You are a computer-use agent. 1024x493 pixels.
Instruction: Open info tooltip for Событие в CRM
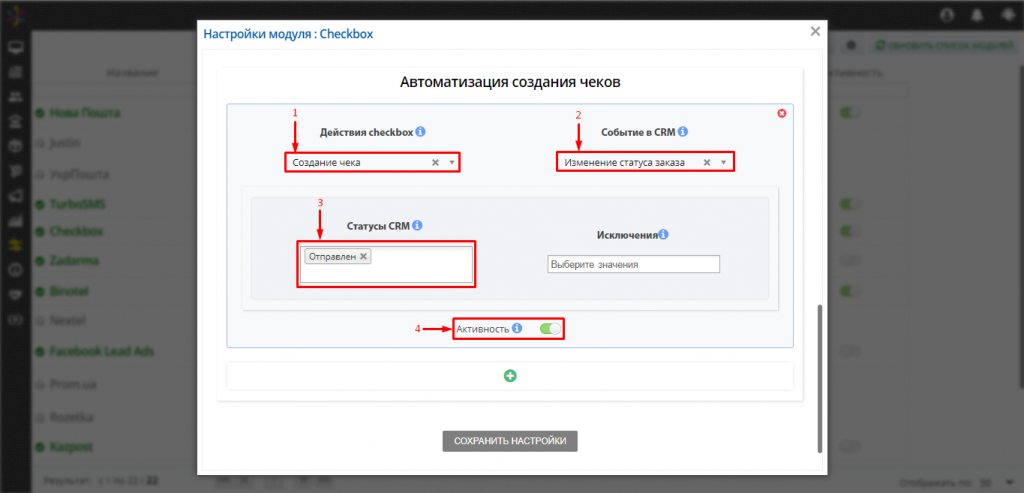[x=683, y=132]
